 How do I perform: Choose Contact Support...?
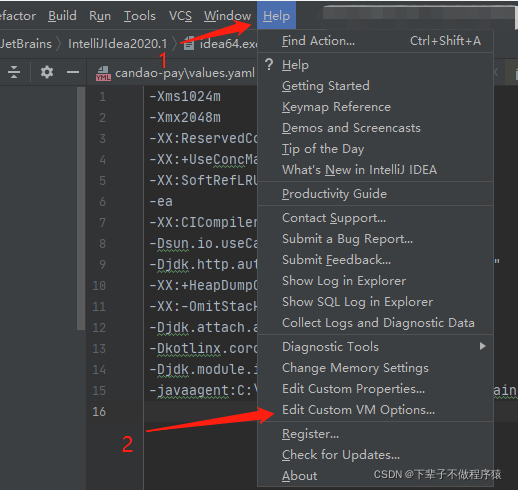click(375, 218)
